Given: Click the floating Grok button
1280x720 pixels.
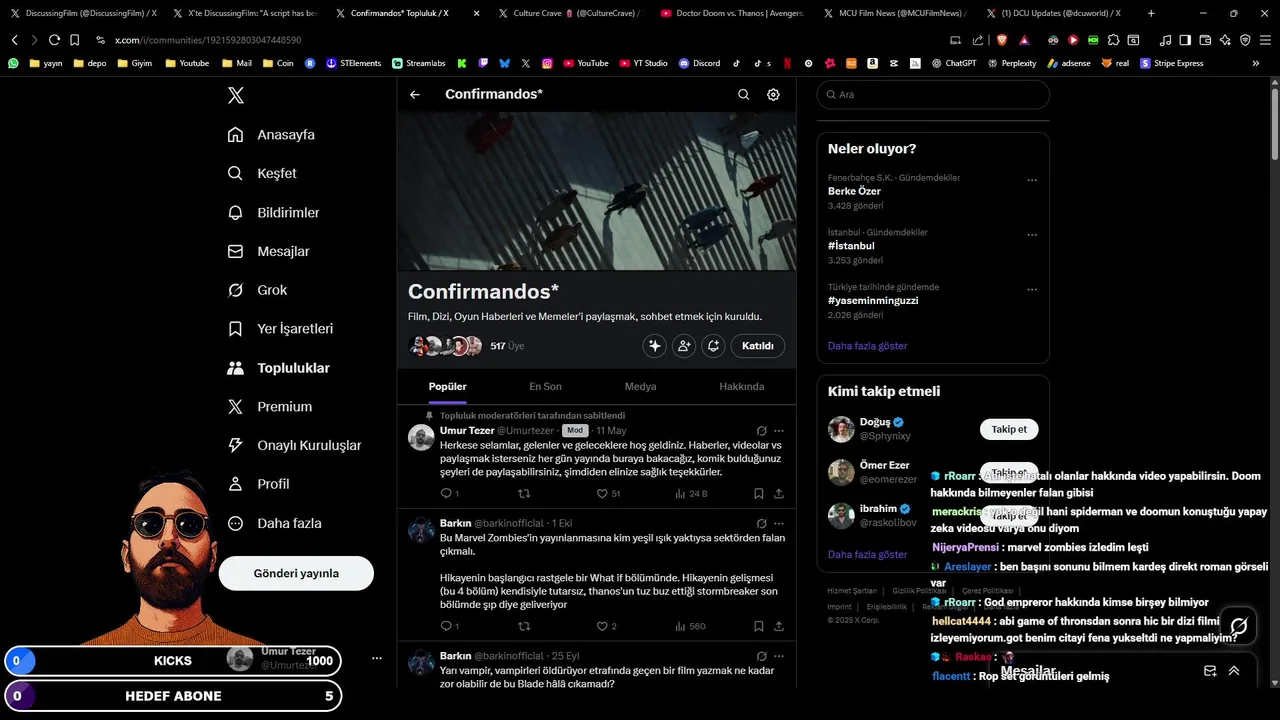Looking at the screenshot, I should (x=1239, y=626).
